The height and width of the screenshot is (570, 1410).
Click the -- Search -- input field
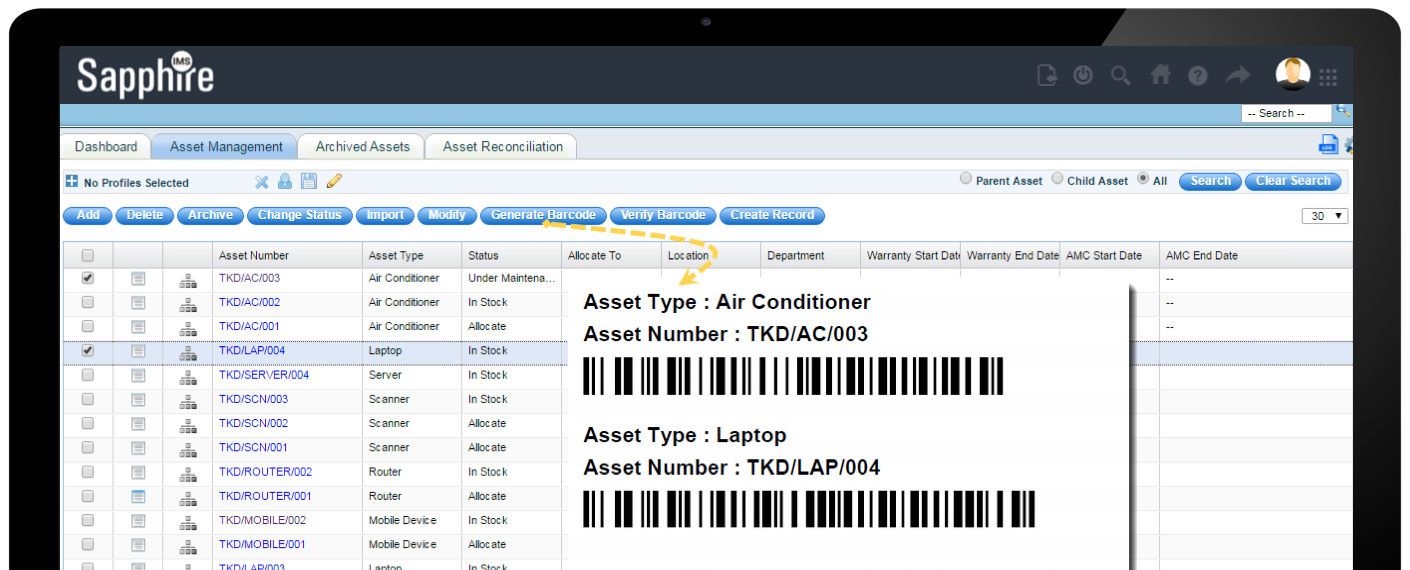tap(1286, 113)
